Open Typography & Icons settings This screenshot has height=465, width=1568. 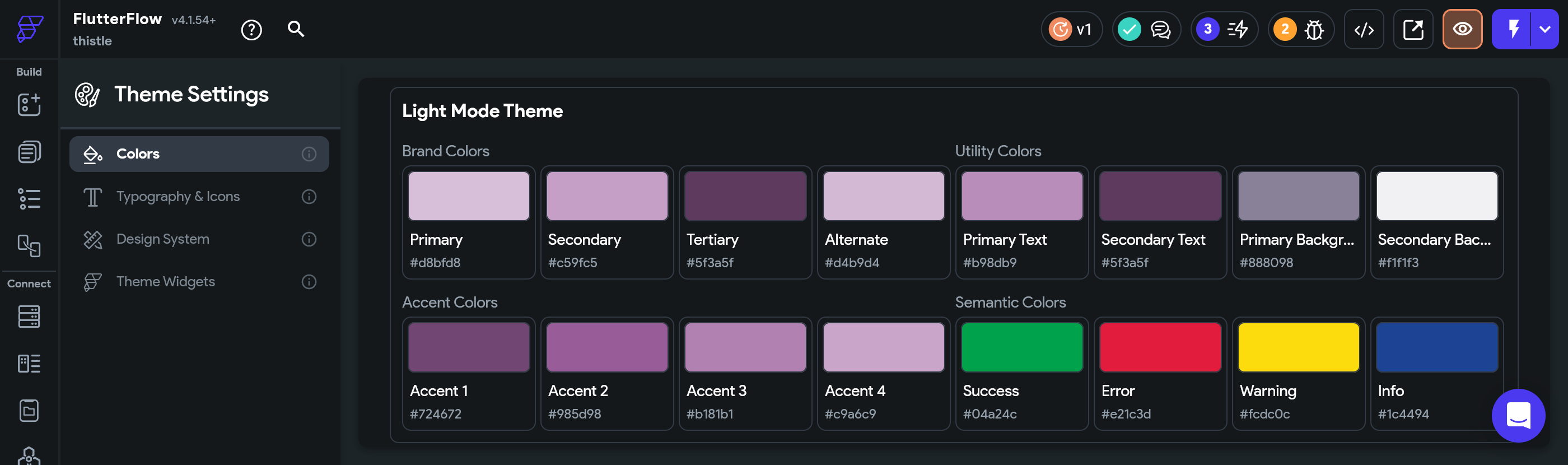pos(199,197)
